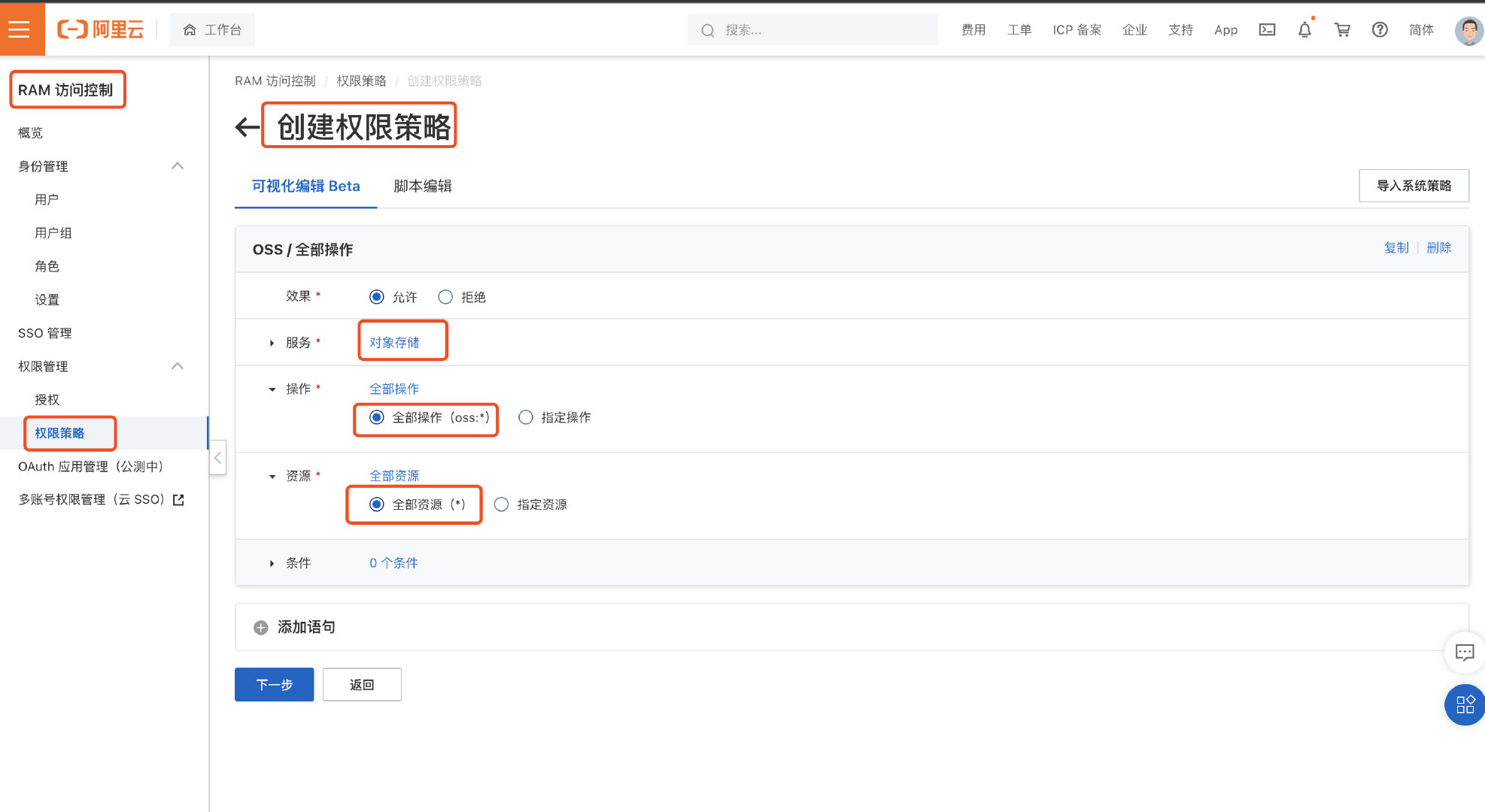Open the Alibaba Cloud home logo
1485x812 pixels.
pos(100,29)
